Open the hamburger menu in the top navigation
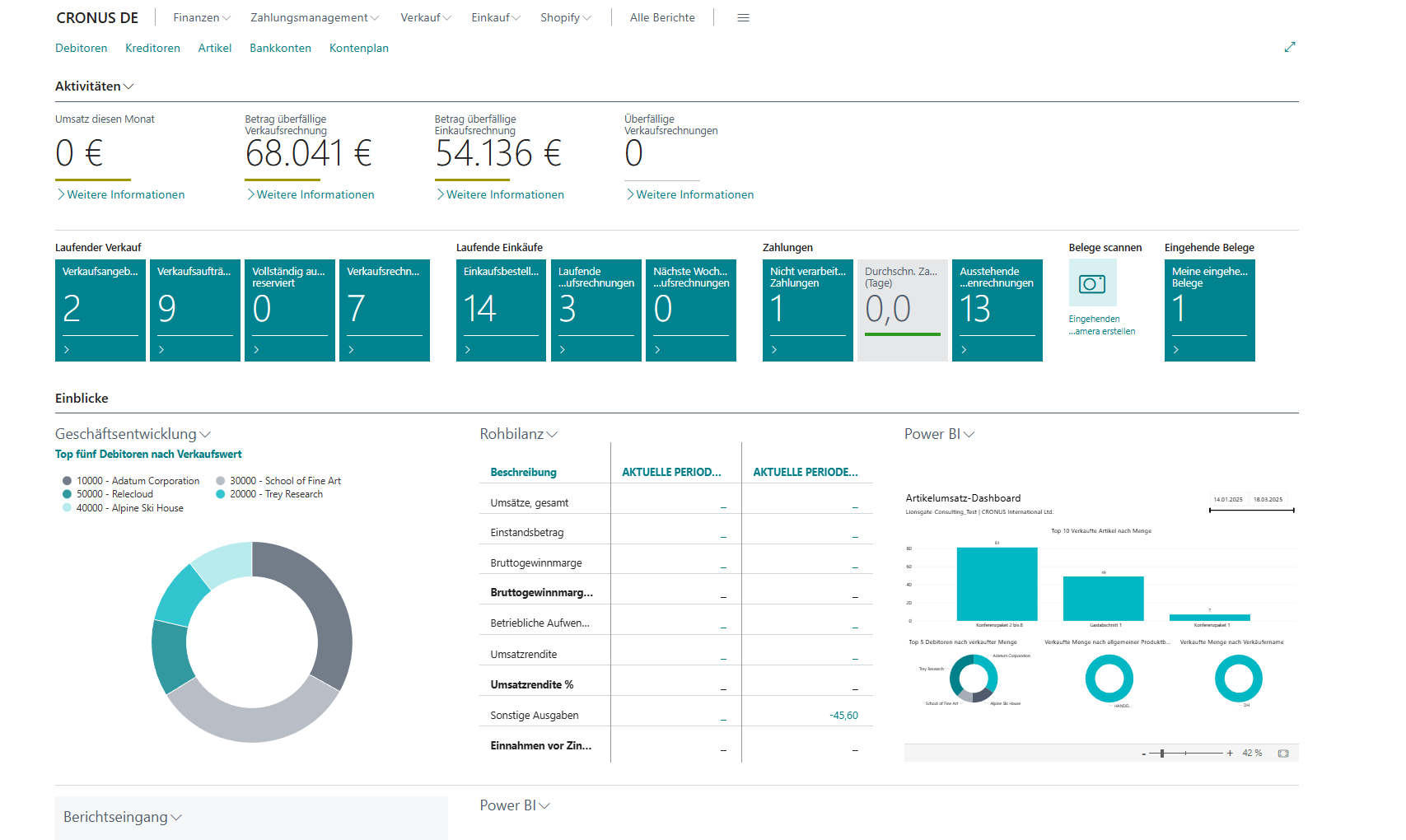Image resolution: width=1406 pixels, height=840 pixels. point(743,17)
